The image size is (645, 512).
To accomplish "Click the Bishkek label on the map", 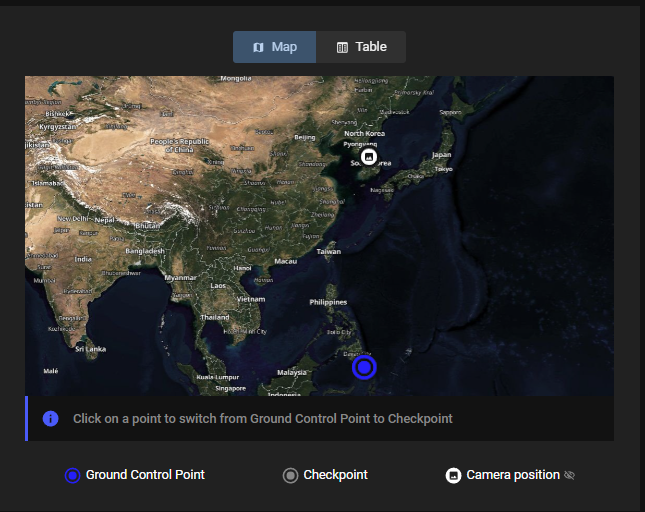I will (x=58, y=114).
